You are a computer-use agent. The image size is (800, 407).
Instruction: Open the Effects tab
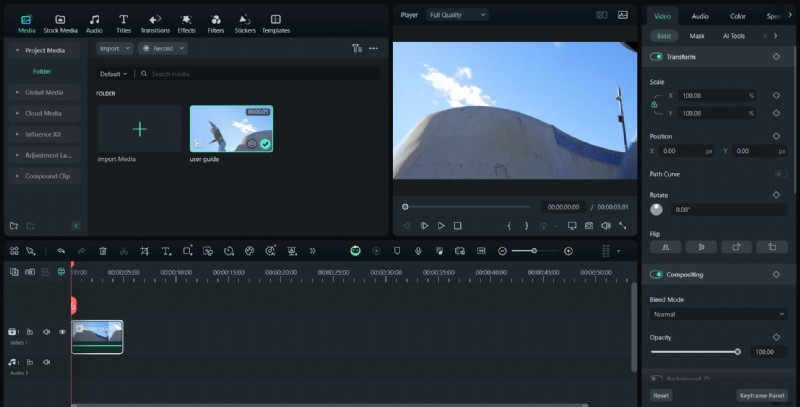pyautogui.click(x=186, y=24)
